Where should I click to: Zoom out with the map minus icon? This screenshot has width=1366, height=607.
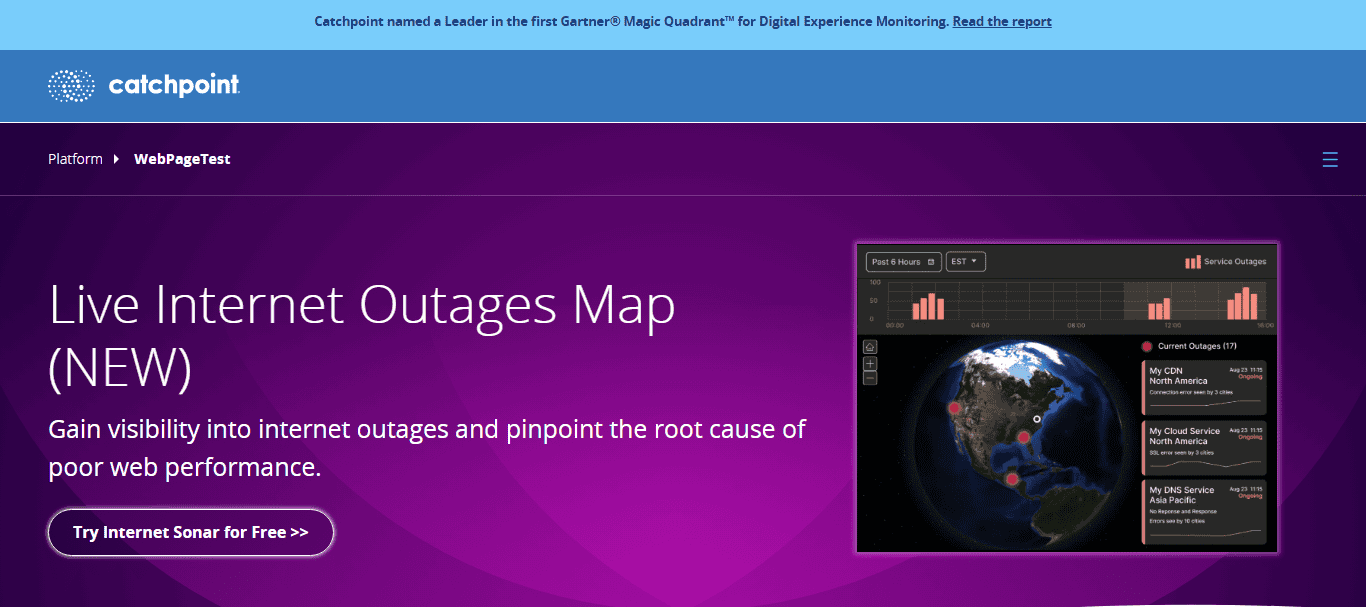(870, 378)
